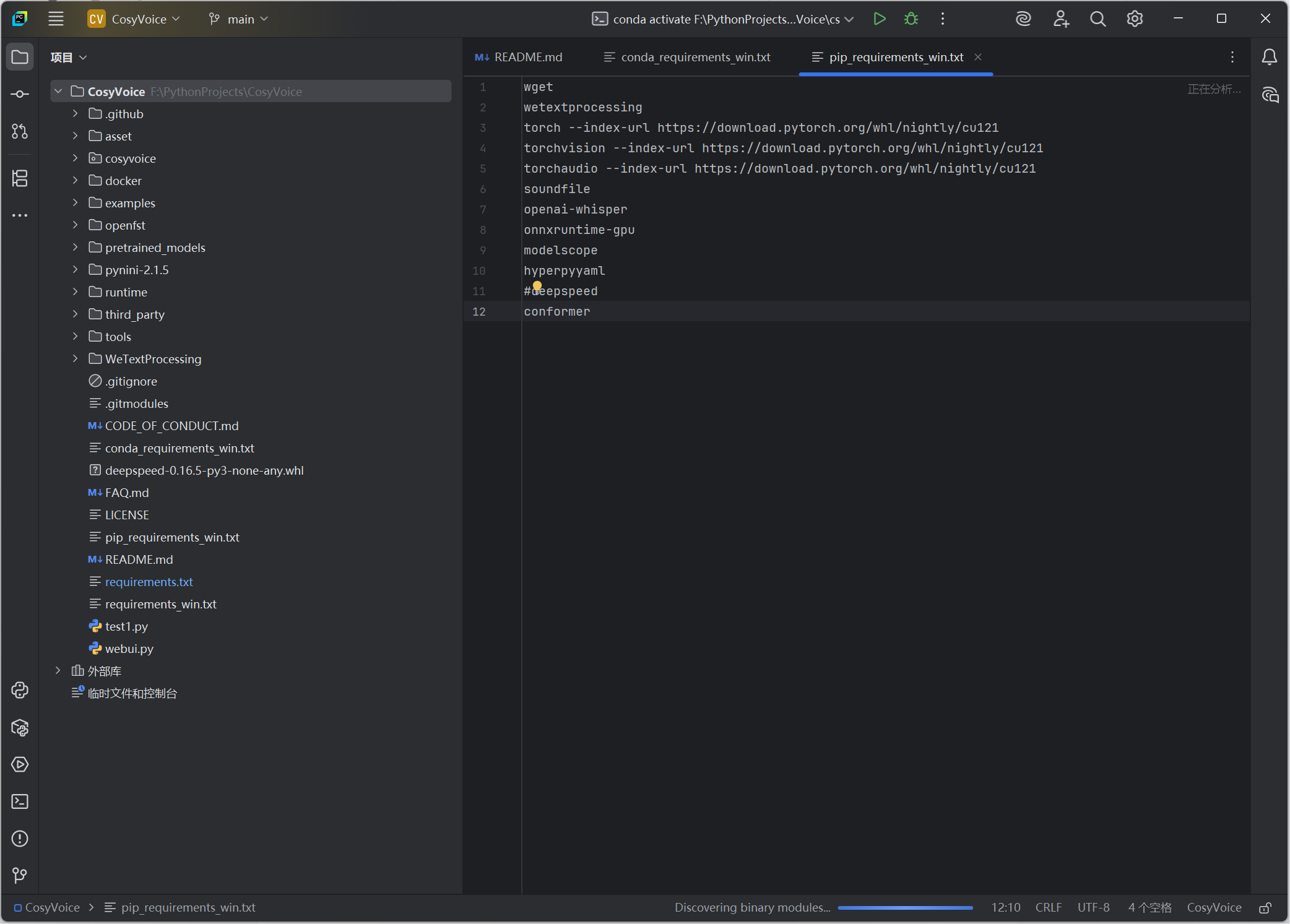Click Discovering binary modules progress bar
Viewport: 1290px width, 924px height.
click(x=905, y=908)
